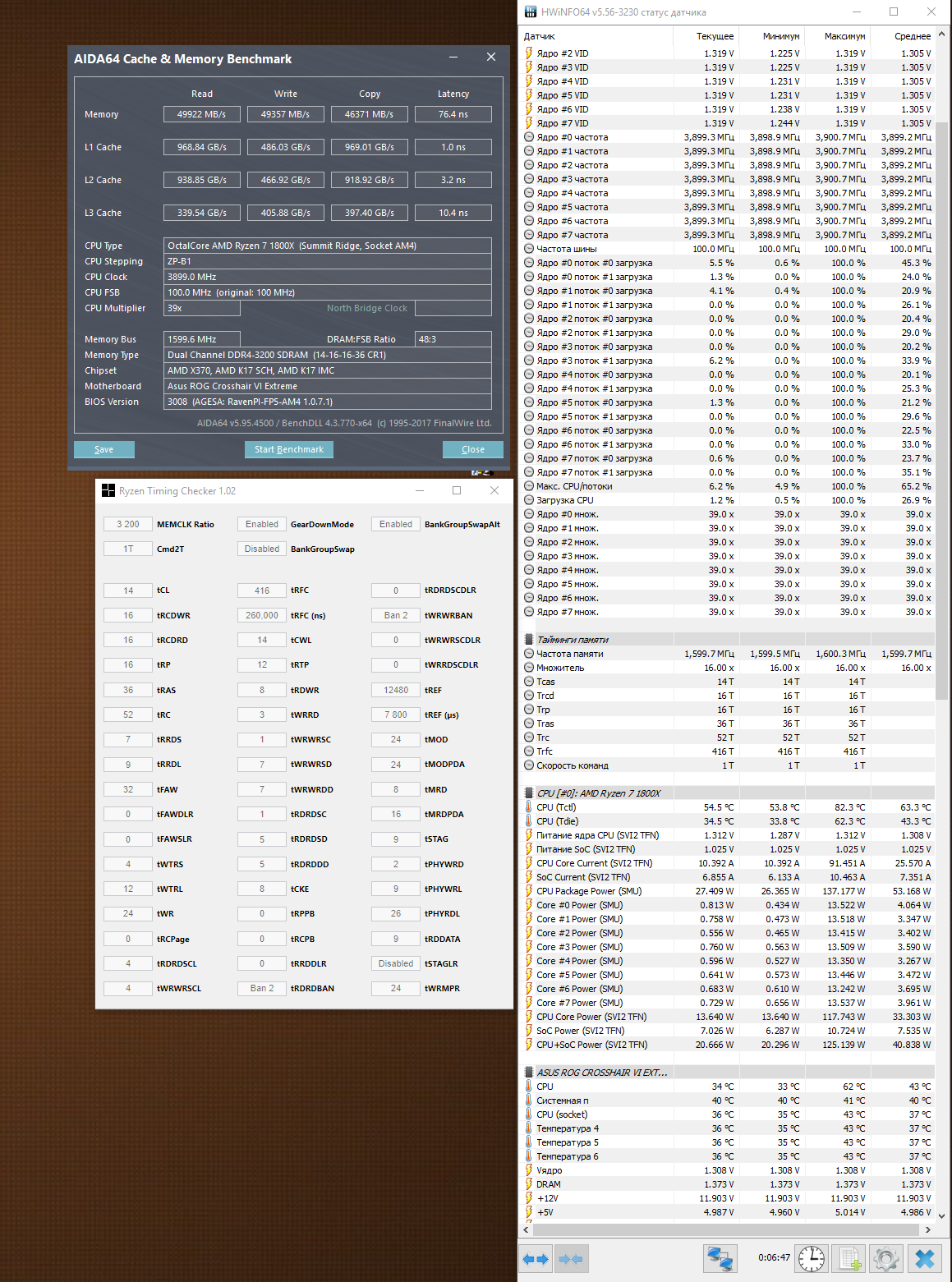Click the clock reset timer icon

click(x=812, y=1258)
